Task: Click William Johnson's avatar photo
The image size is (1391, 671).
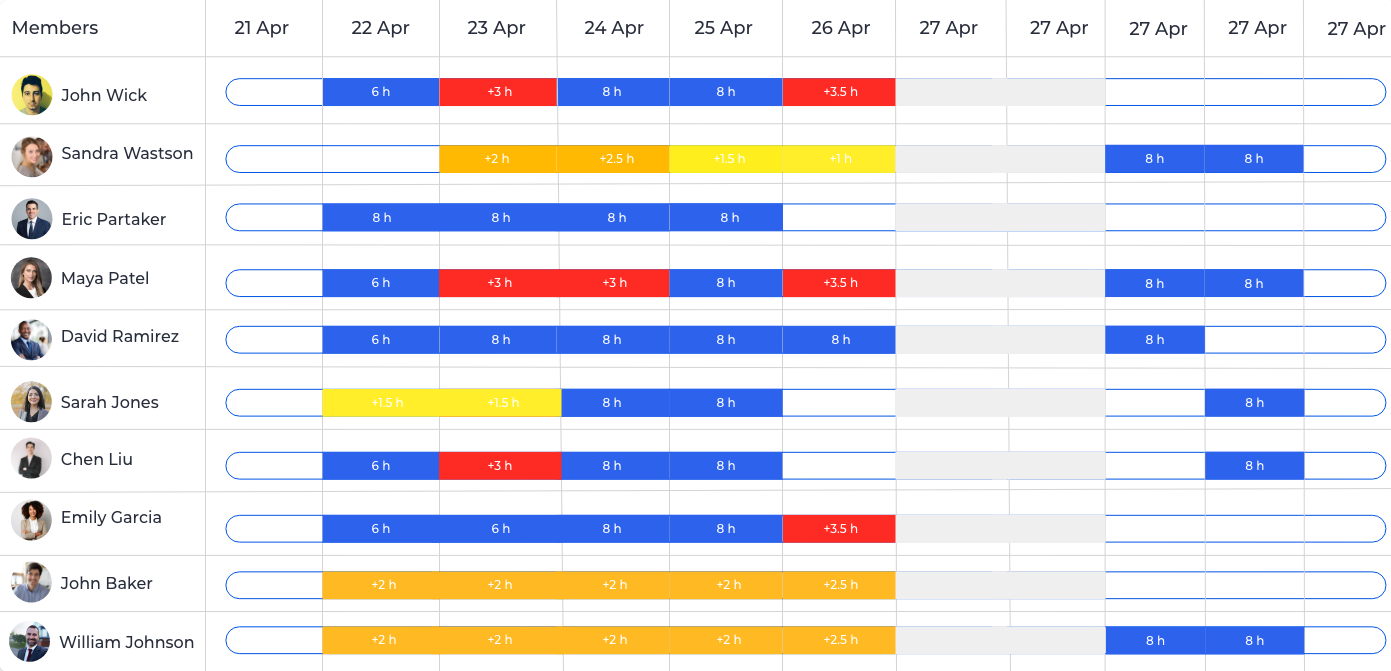Action: pos(30,642)
